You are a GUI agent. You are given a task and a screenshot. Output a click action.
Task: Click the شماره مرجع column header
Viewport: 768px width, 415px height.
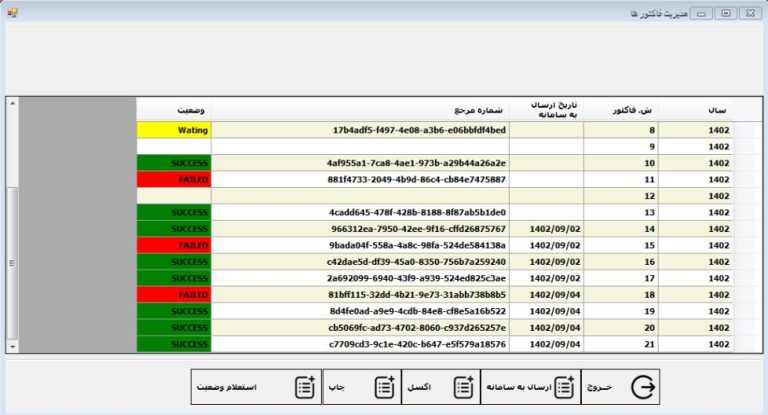pos(360,110)
